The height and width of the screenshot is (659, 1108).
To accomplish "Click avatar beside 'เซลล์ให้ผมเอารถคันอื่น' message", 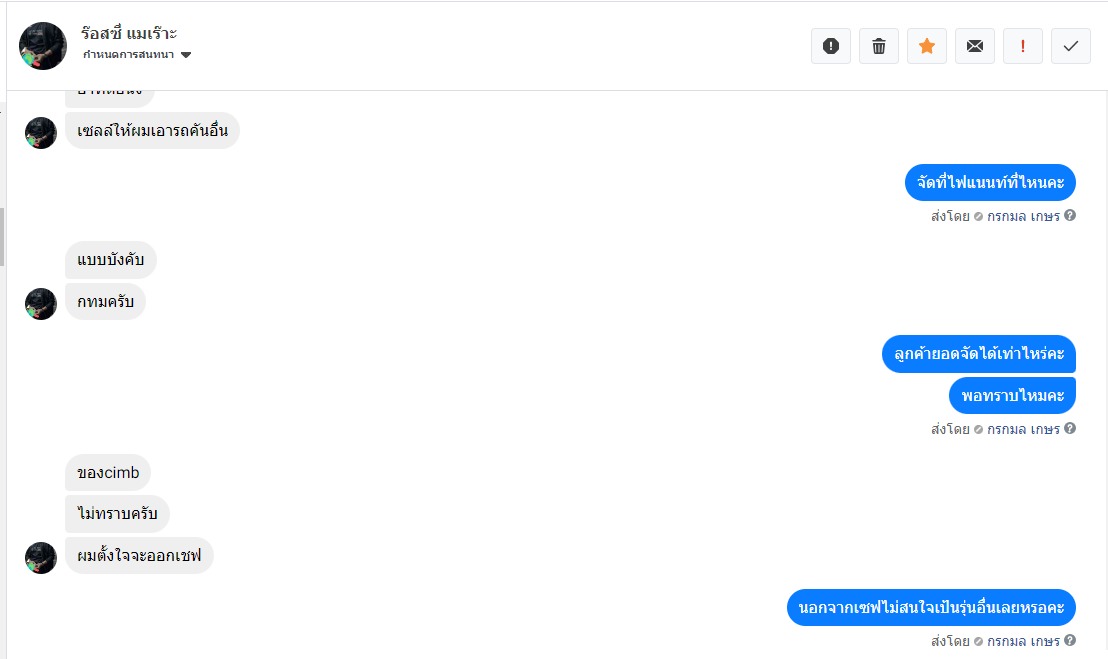I will 41,133.
